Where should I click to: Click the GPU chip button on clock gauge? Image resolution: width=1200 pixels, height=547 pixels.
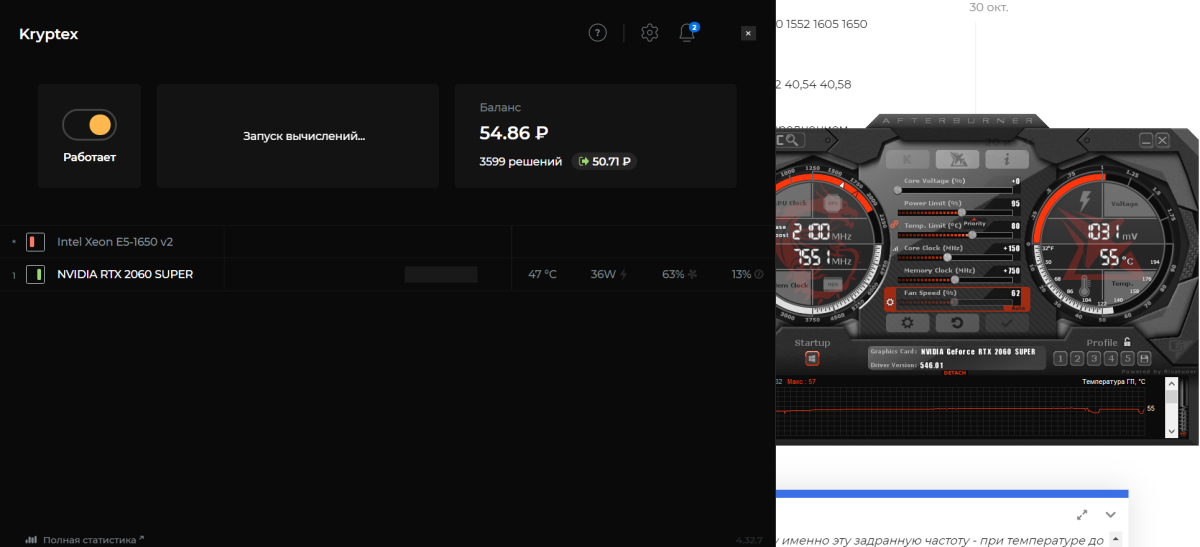[832, 202]
